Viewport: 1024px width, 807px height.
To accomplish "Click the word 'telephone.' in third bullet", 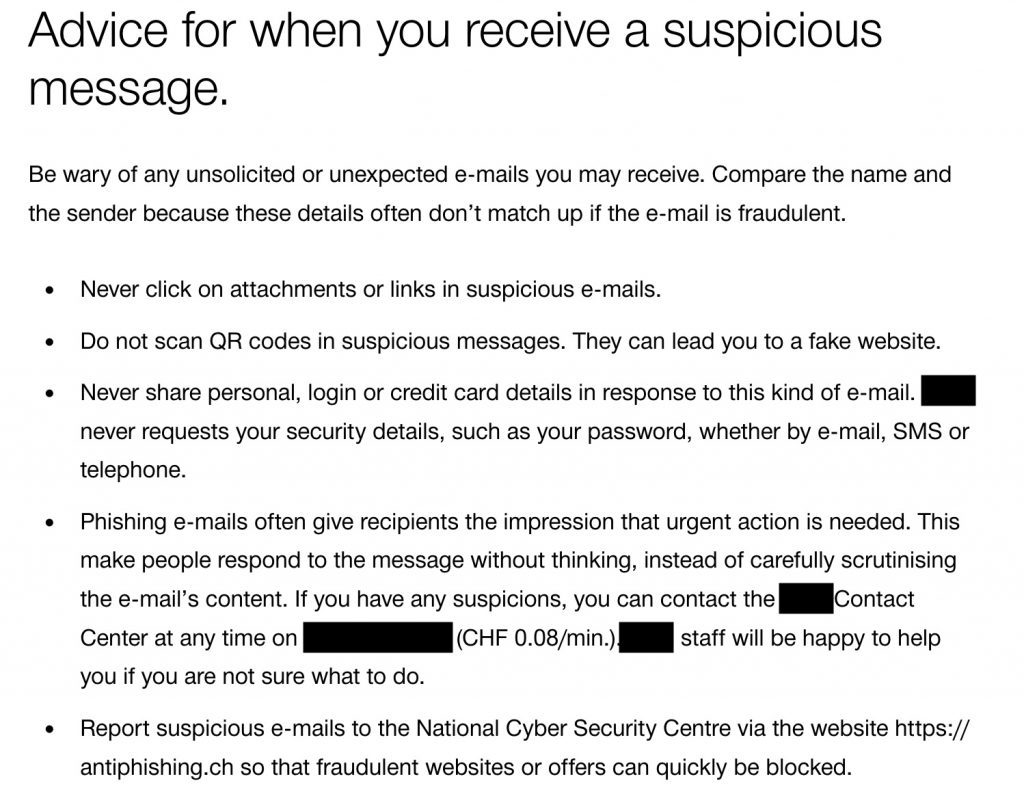I will tap(133, 470).
